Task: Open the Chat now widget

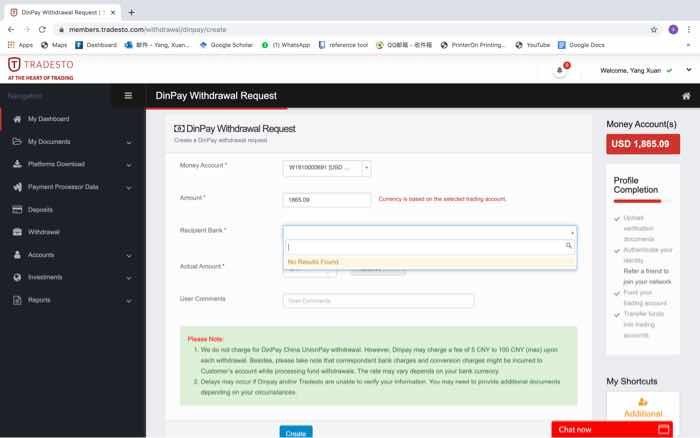Action: (612, 430)
